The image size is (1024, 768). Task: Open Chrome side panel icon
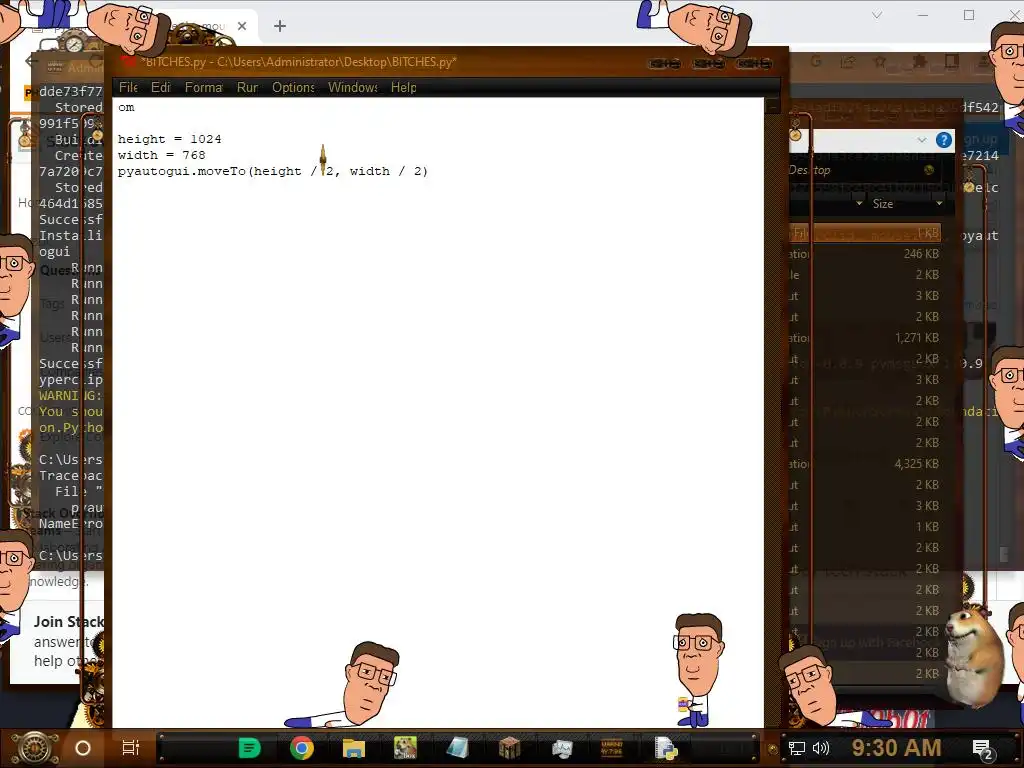coord(952,62)
